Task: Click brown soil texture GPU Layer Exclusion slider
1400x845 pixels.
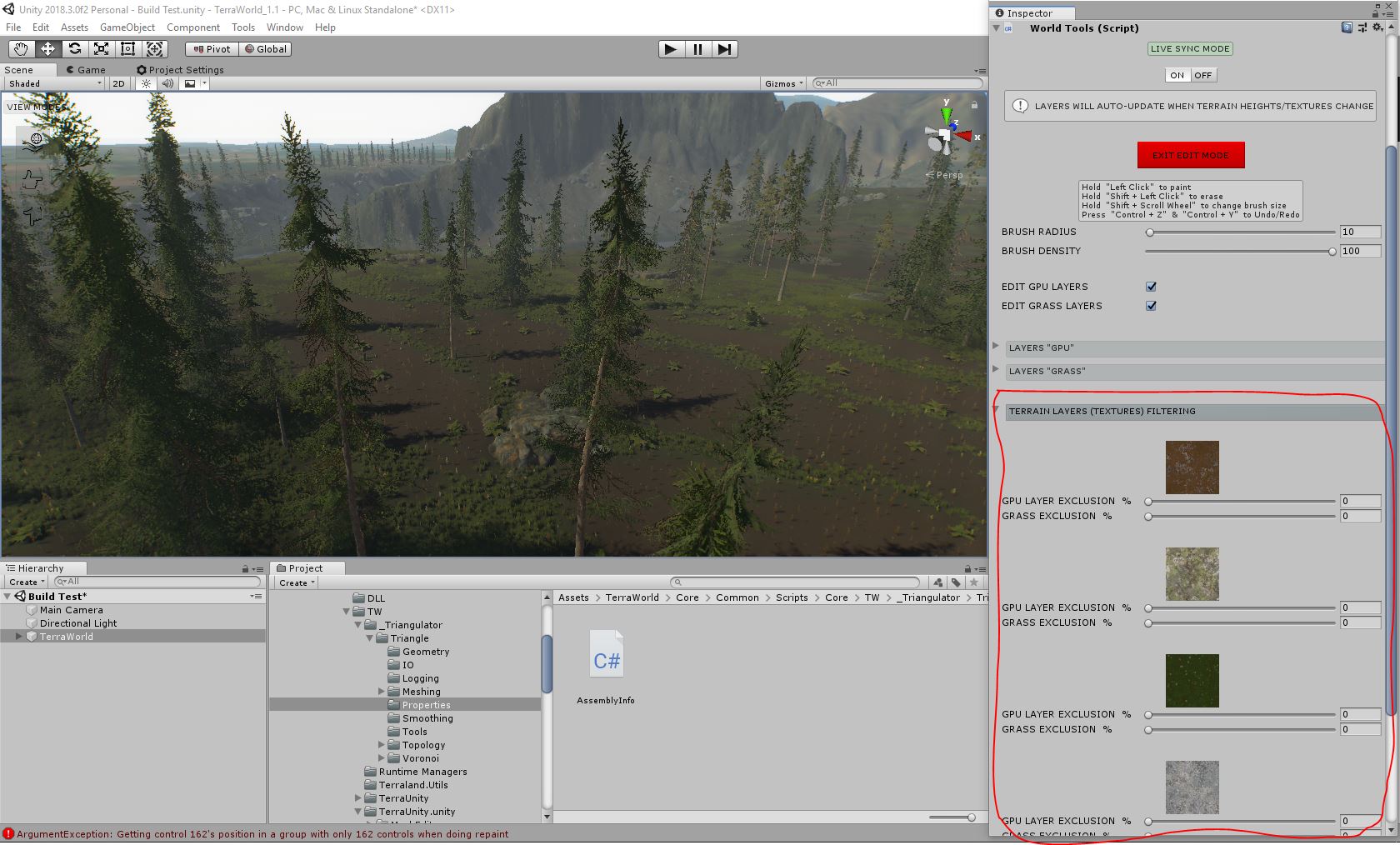Action: click(x=1240, y=502)
